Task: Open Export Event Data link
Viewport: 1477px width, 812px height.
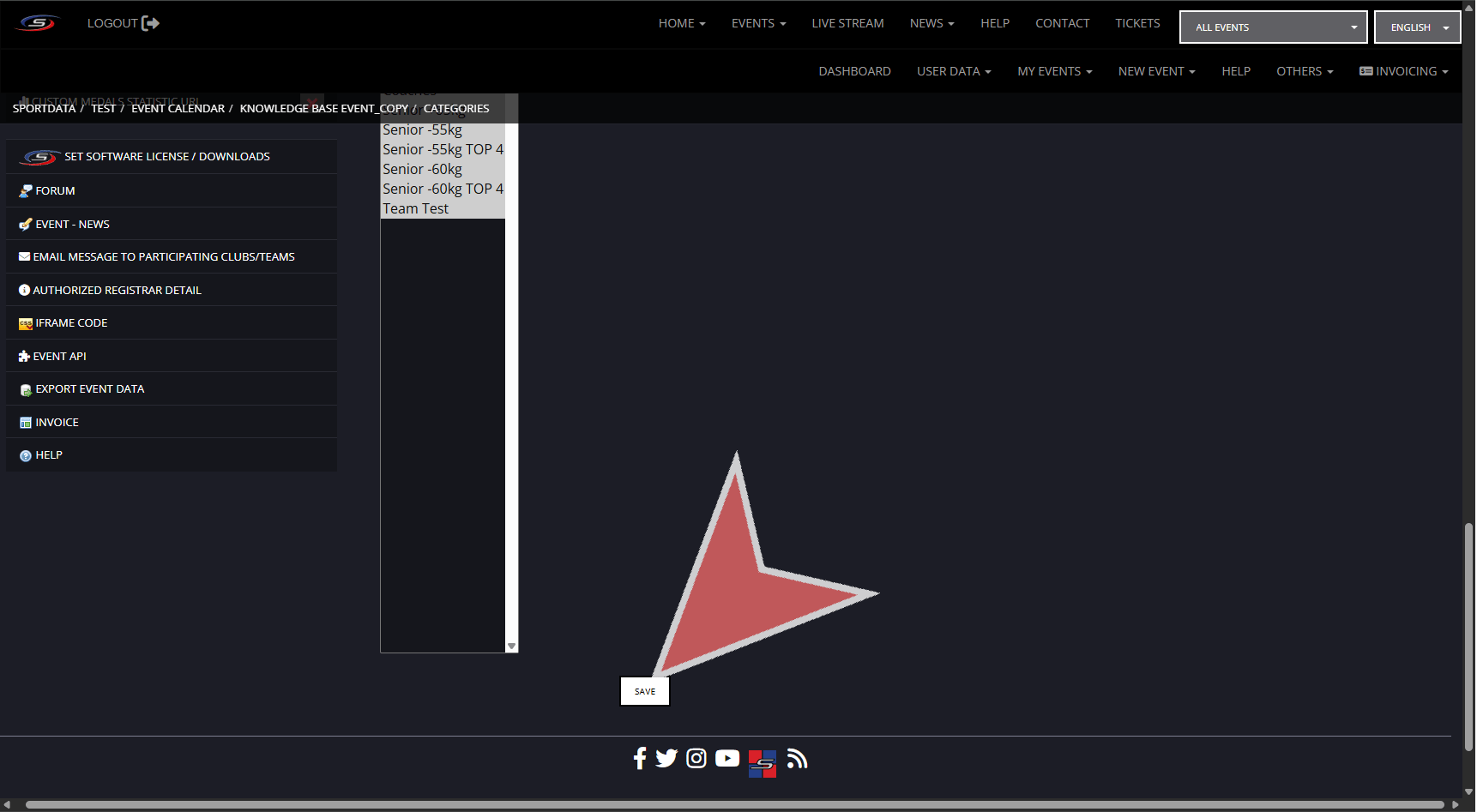Action: pyautogui.click(x=89, y=389)
